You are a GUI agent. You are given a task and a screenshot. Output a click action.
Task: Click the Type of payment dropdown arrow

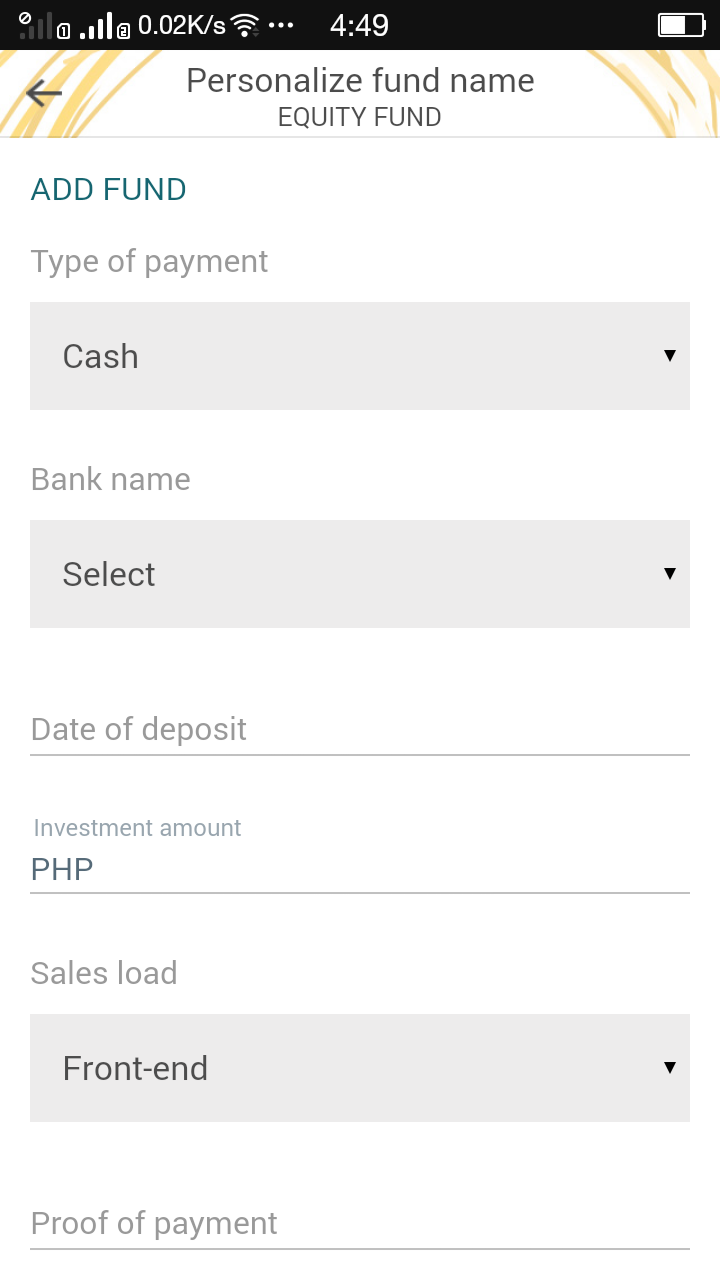tap(670, 356)
